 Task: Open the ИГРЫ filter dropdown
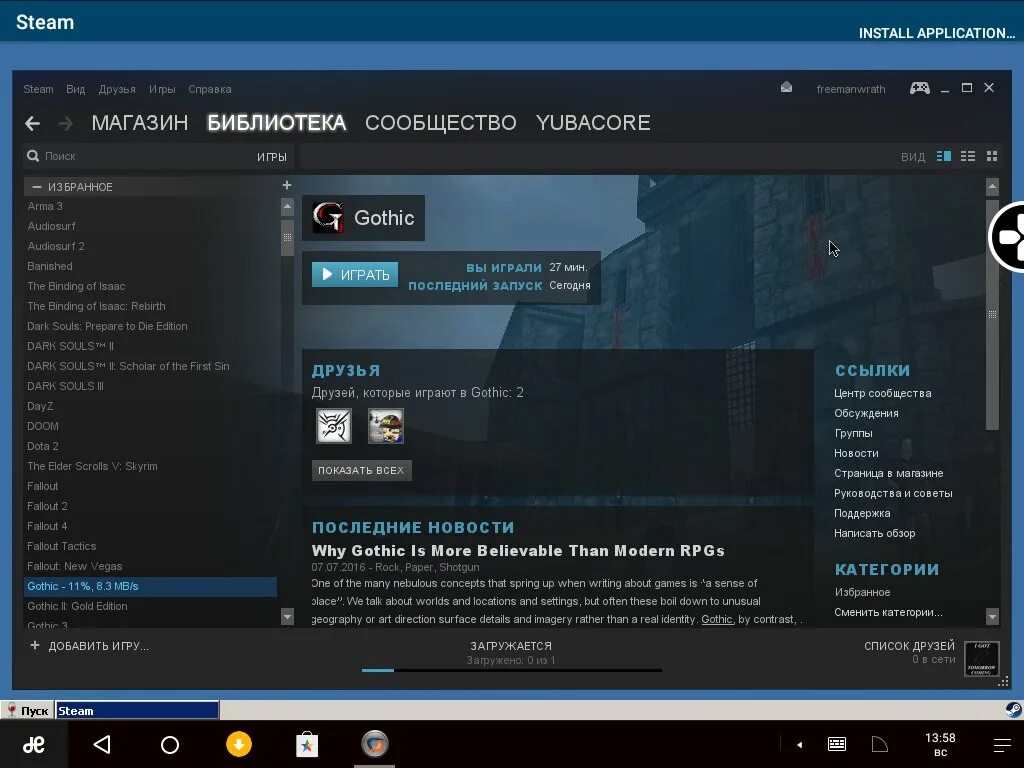(272, 157)
